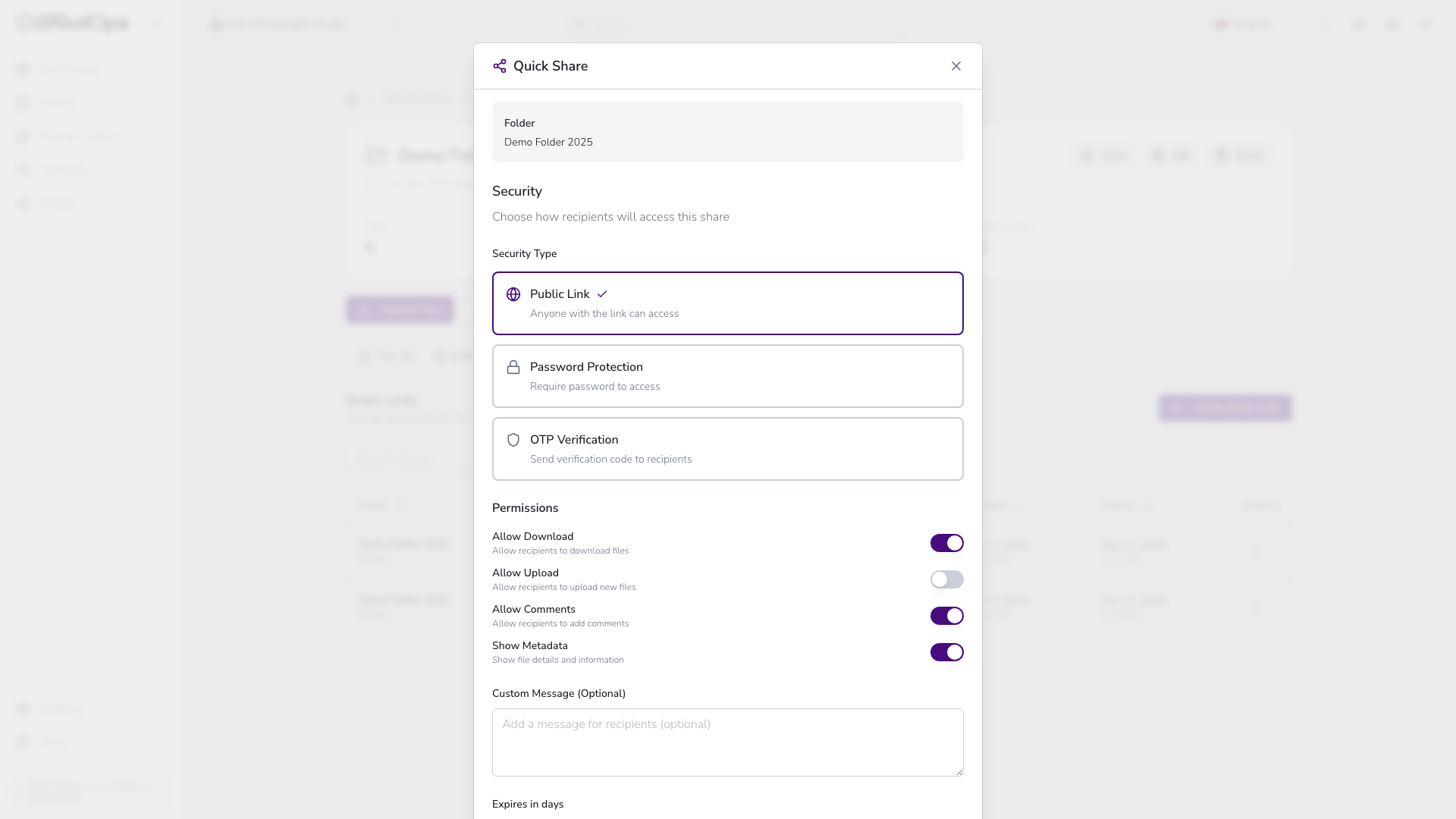Switch off the Show Metadata toggle
The height and width of the screenshot is (819, 1456).
click(946, 652)
